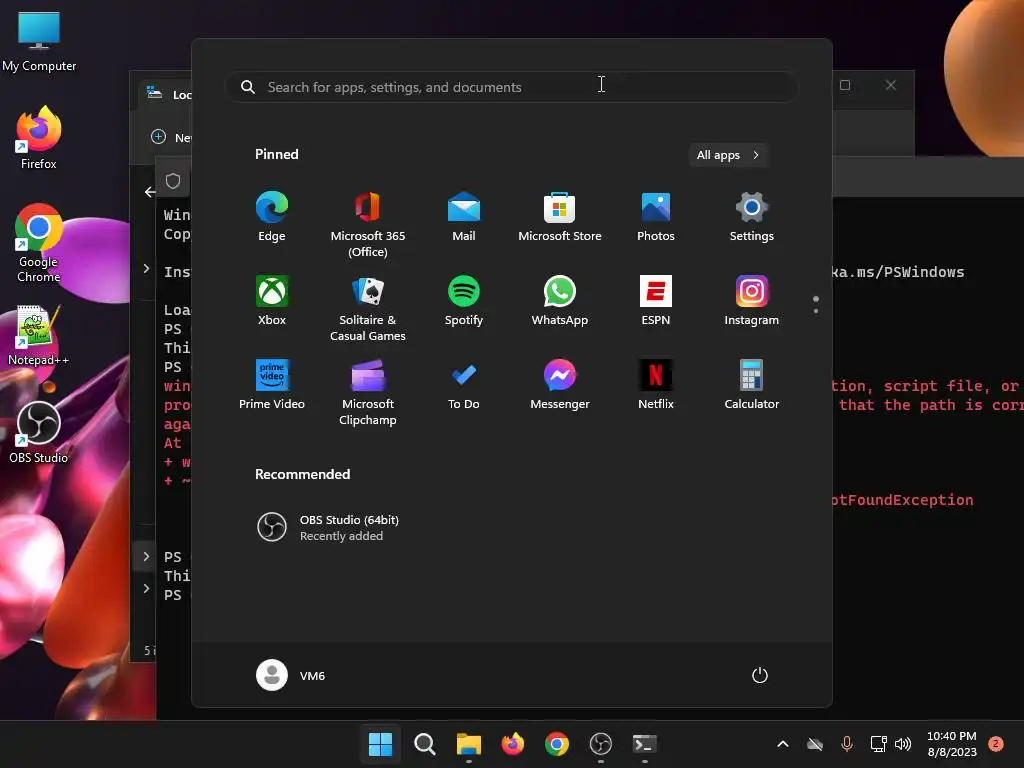Open Solitaire & Casual Games

pos(368,309)
